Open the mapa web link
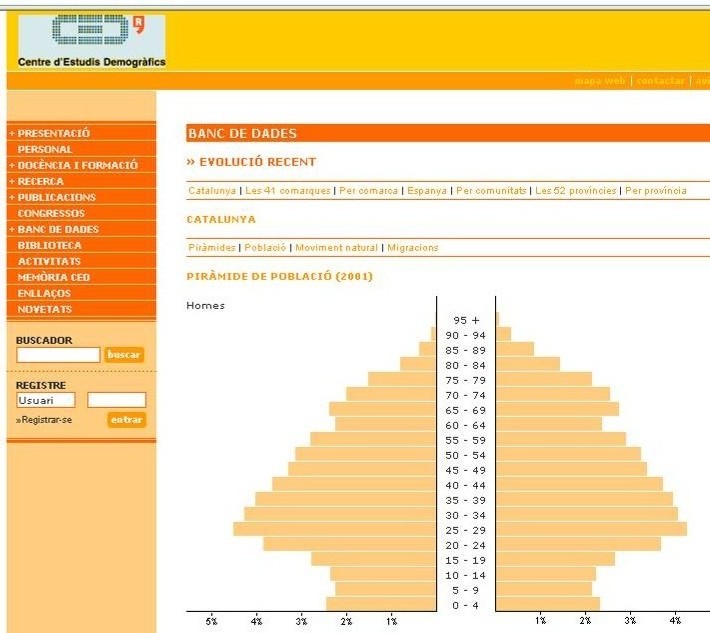The height and width of the screenshot is (633, 710). click(x=600, y=81)
